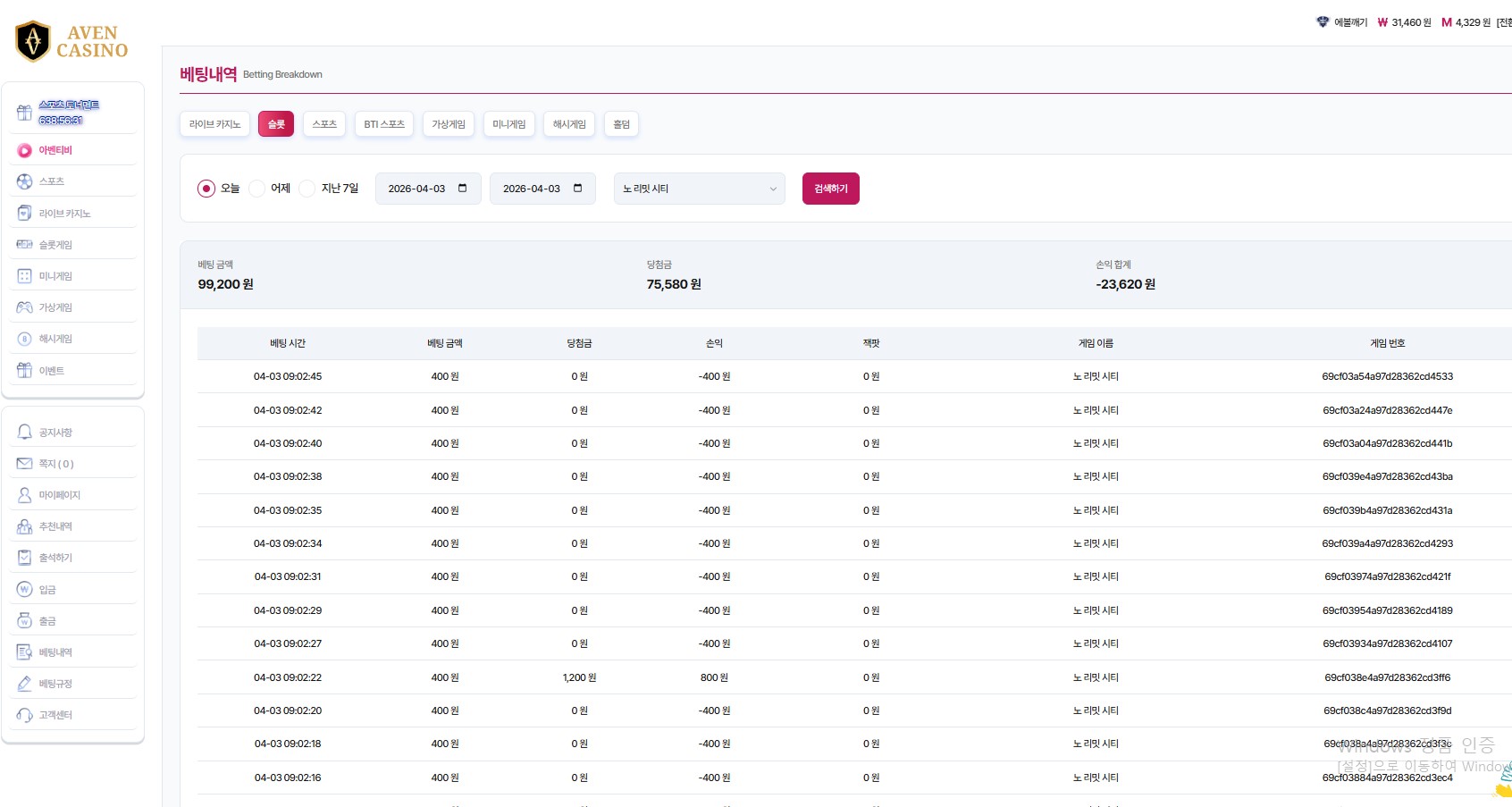Click the 검색하기 search button
Image resolution: width=1512 pixels, height=807 pixels.
(830, 189)
